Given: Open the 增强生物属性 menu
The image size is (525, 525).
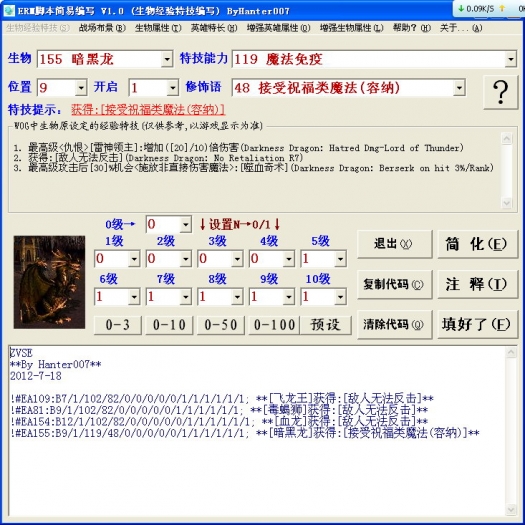Looking at the screenshot, I should coord(351,28).
